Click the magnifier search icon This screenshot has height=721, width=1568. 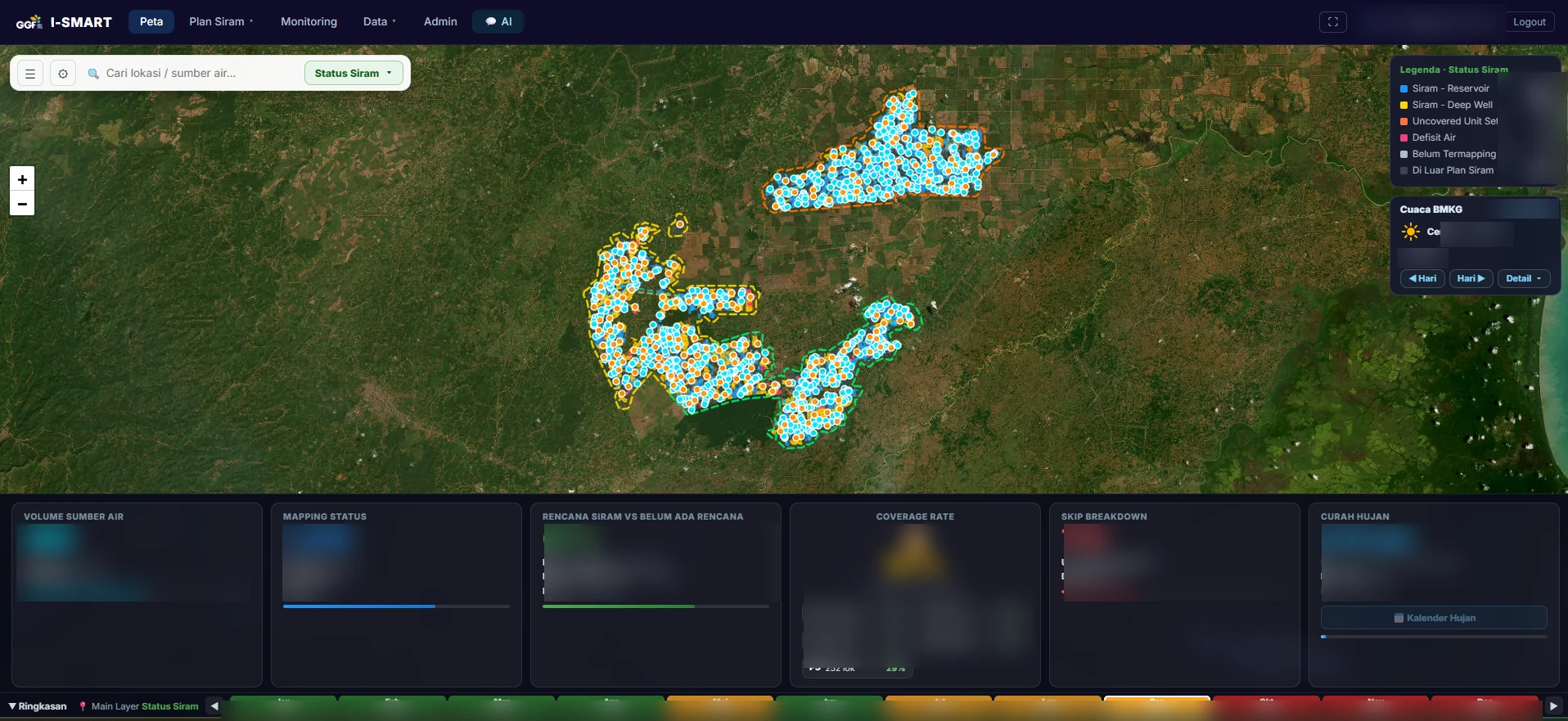tap(93, 74)
